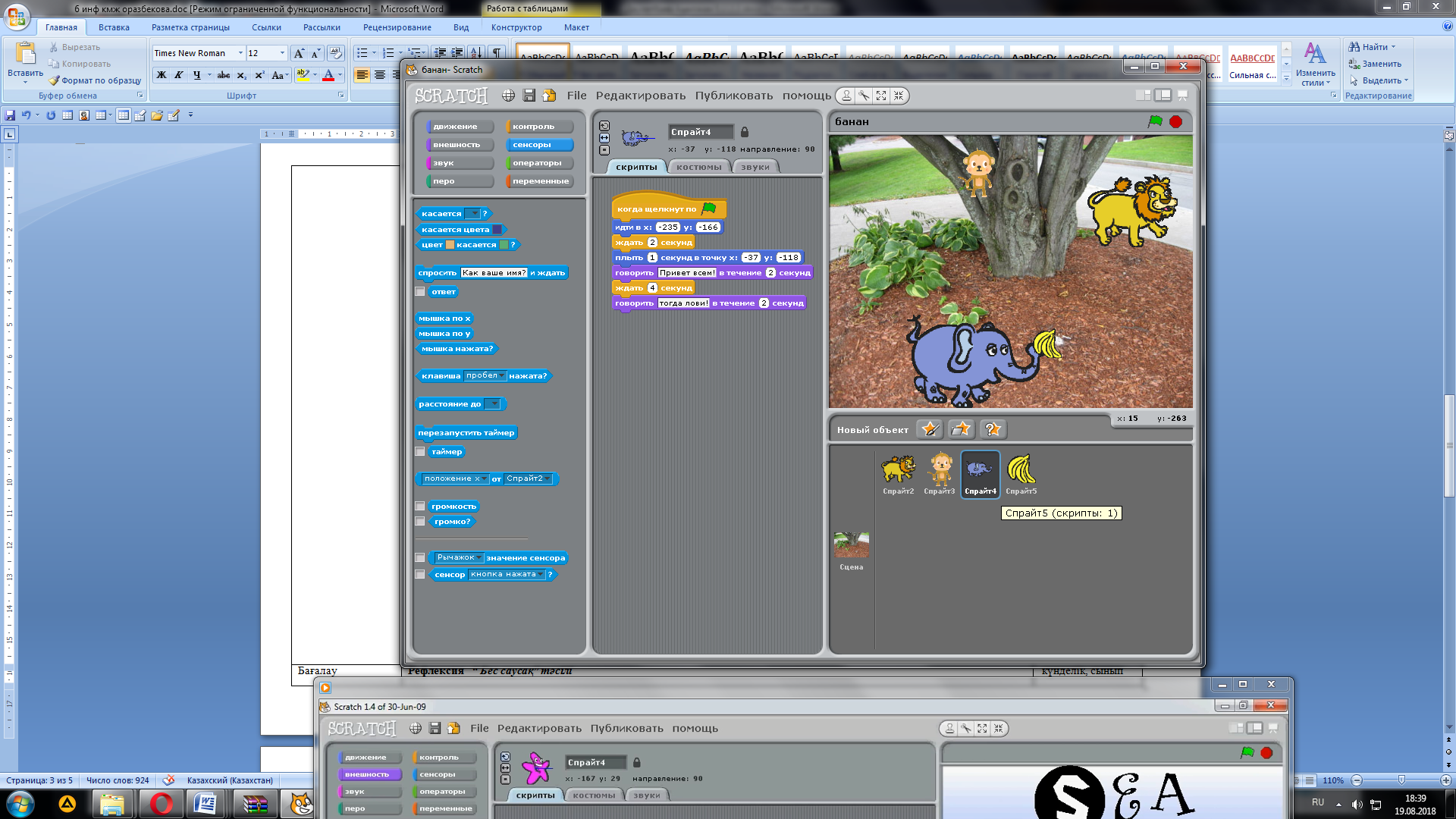Switch to the звуки tab
The height and width of the screenshot is (819, 1456).
pyautogui.click(x=755, y=167)
